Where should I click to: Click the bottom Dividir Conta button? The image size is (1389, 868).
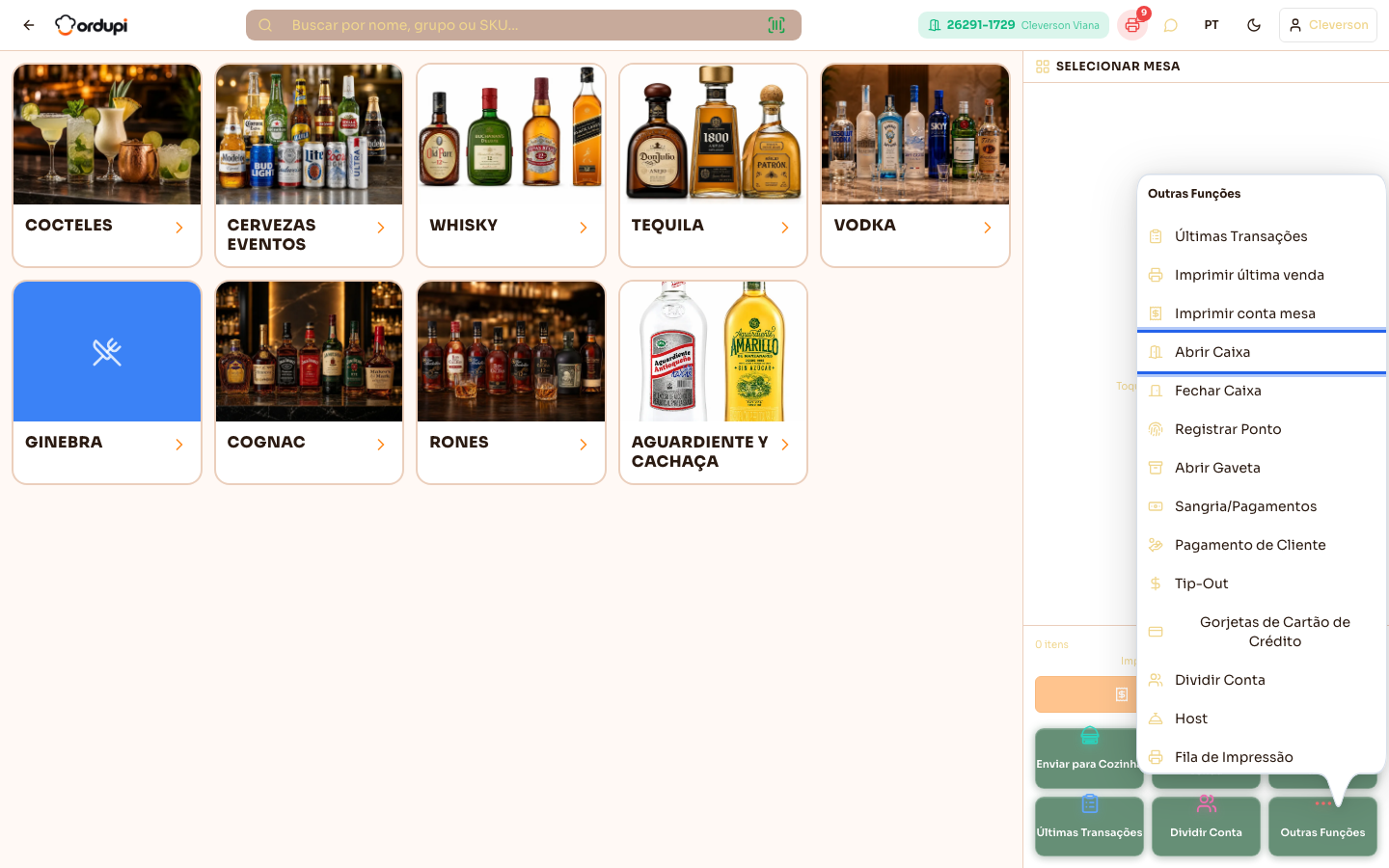click(1206, 827)
